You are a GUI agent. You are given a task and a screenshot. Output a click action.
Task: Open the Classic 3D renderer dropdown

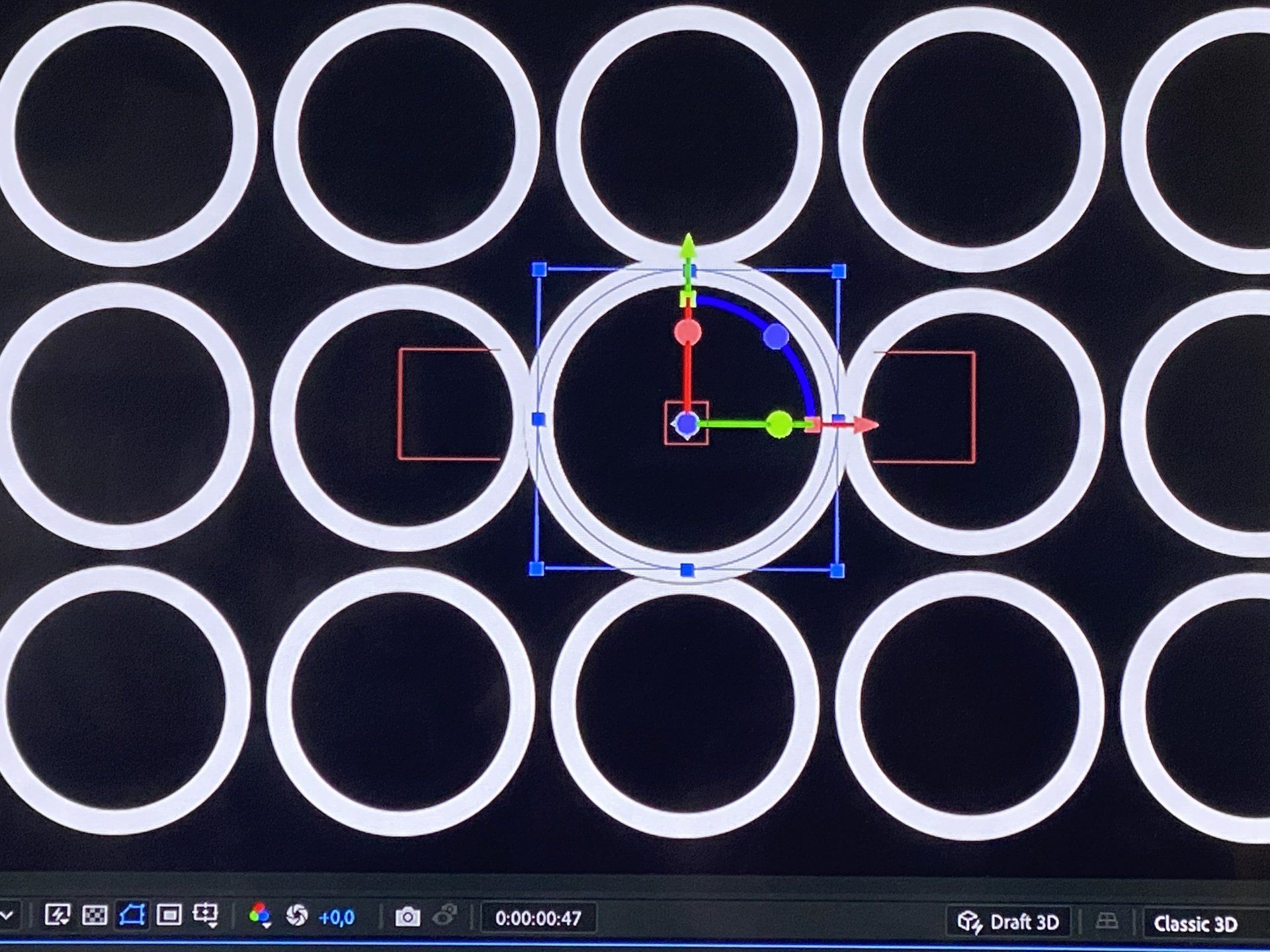point(1195,924)
